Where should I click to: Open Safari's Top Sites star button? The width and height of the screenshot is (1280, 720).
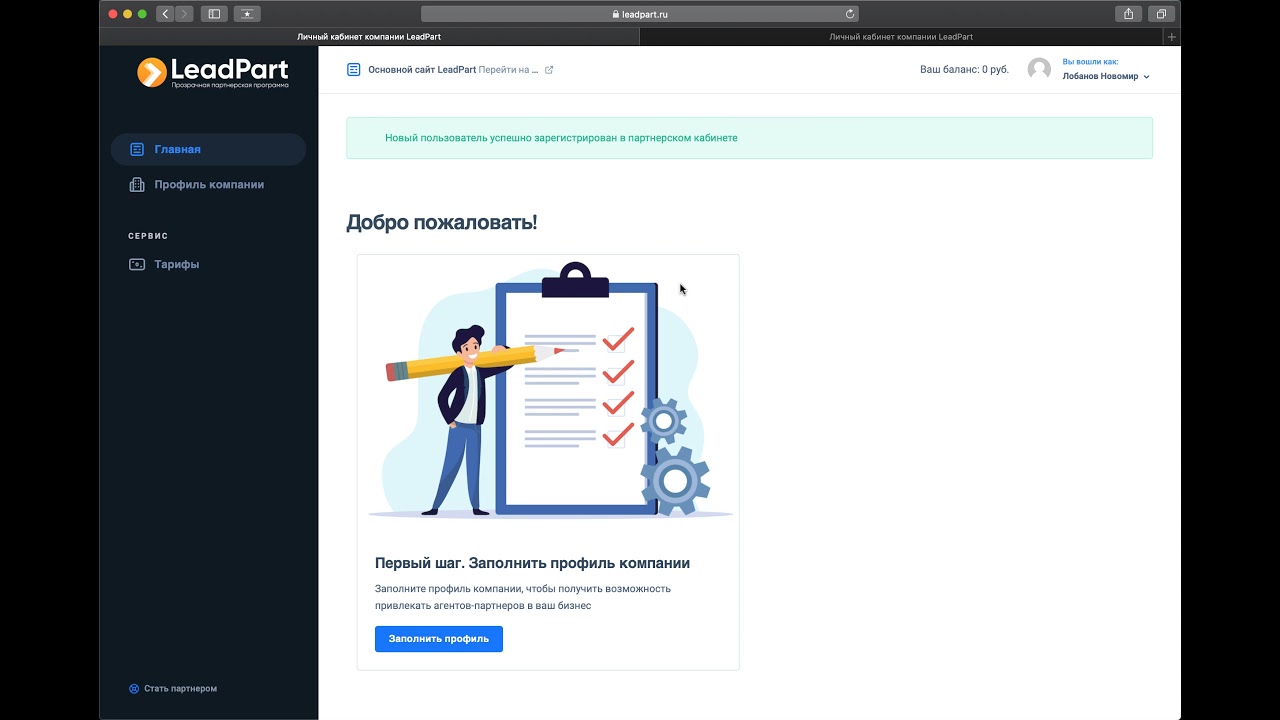tap(247, 14)
